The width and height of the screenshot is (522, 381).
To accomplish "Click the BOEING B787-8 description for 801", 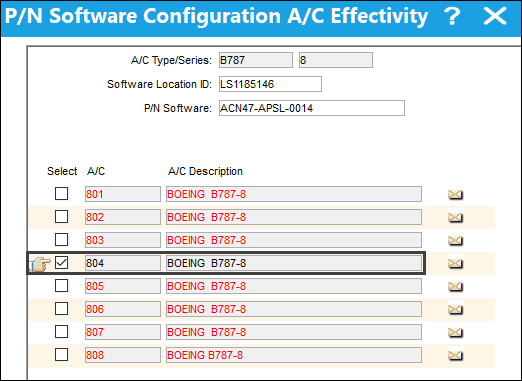I will click(294, 194).
